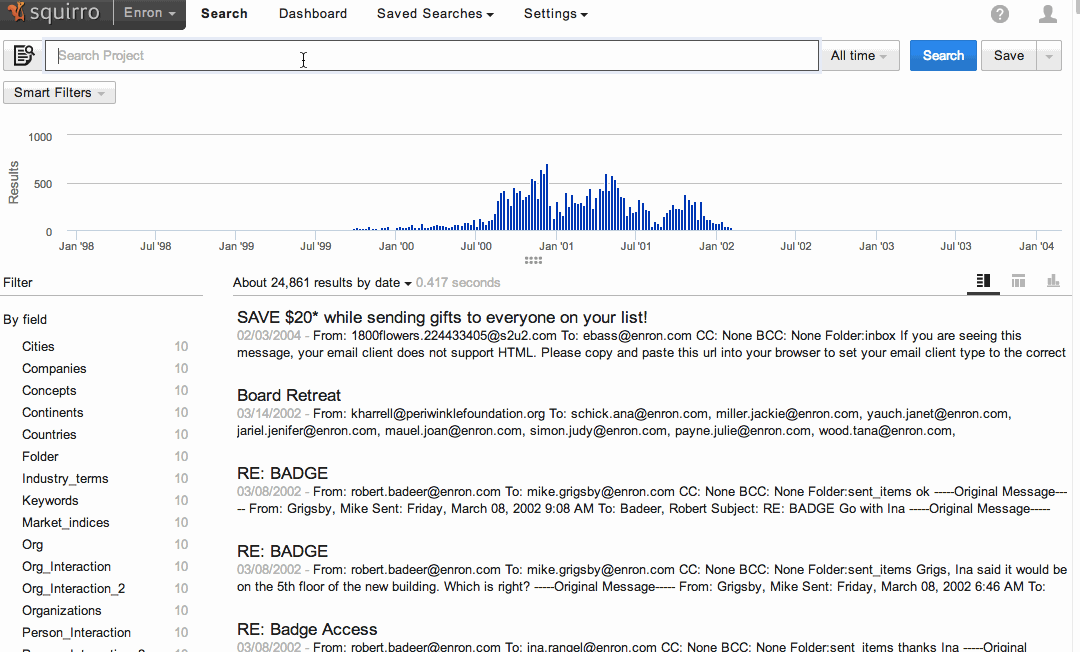Image resolution: width=1080 pixels, height=652 pixels.
Task: Open the Board Retreat result
Action: (x=289, y=395)
